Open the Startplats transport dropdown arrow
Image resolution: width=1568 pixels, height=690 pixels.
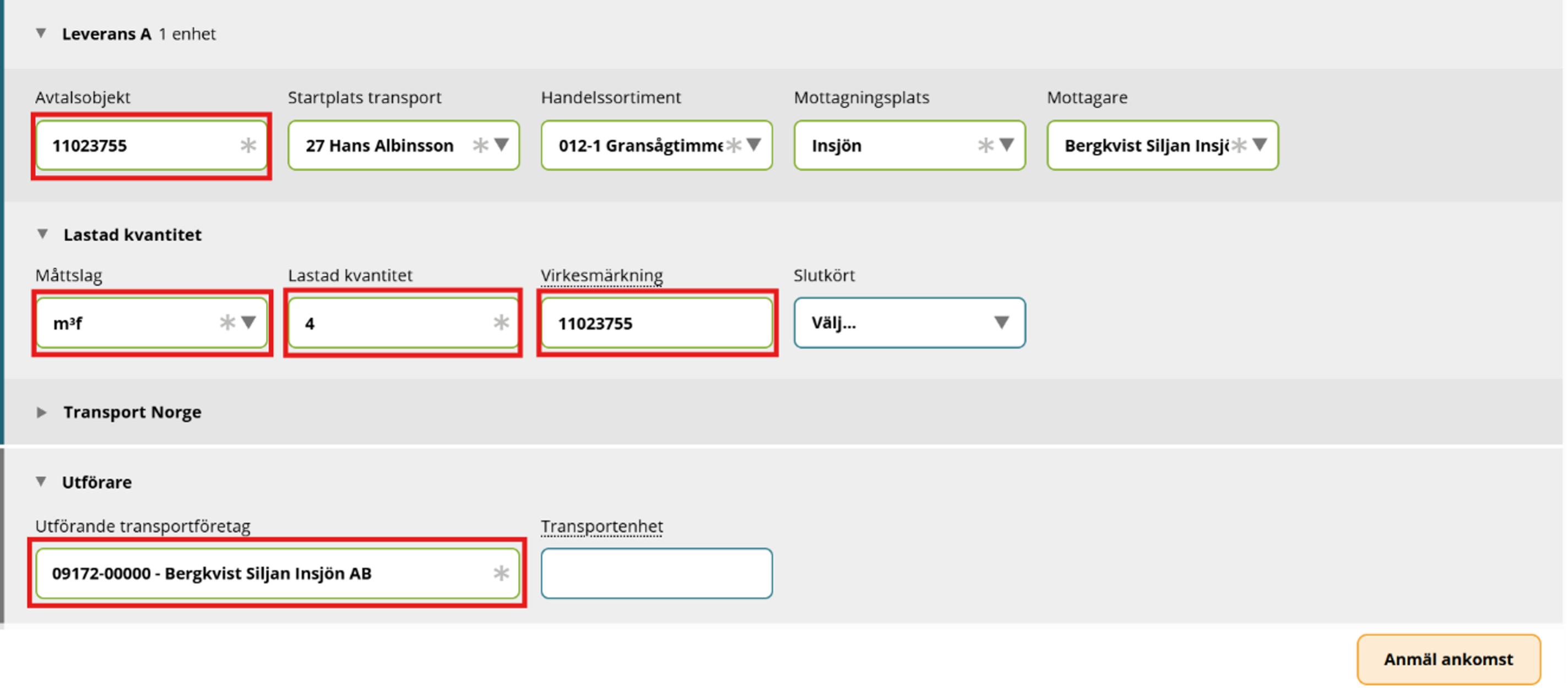click(502, 144)
